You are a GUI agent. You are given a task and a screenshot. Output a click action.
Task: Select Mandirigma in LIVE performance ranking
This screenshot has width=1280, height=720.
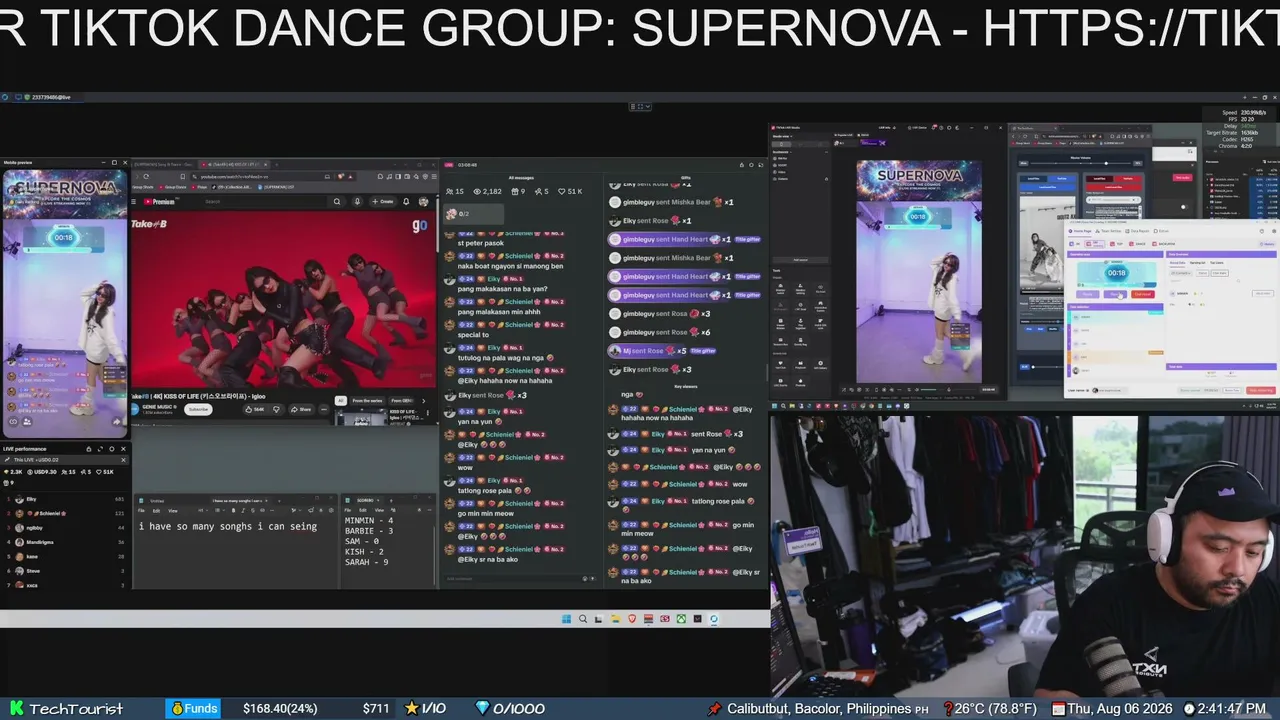tap(68, 542)
